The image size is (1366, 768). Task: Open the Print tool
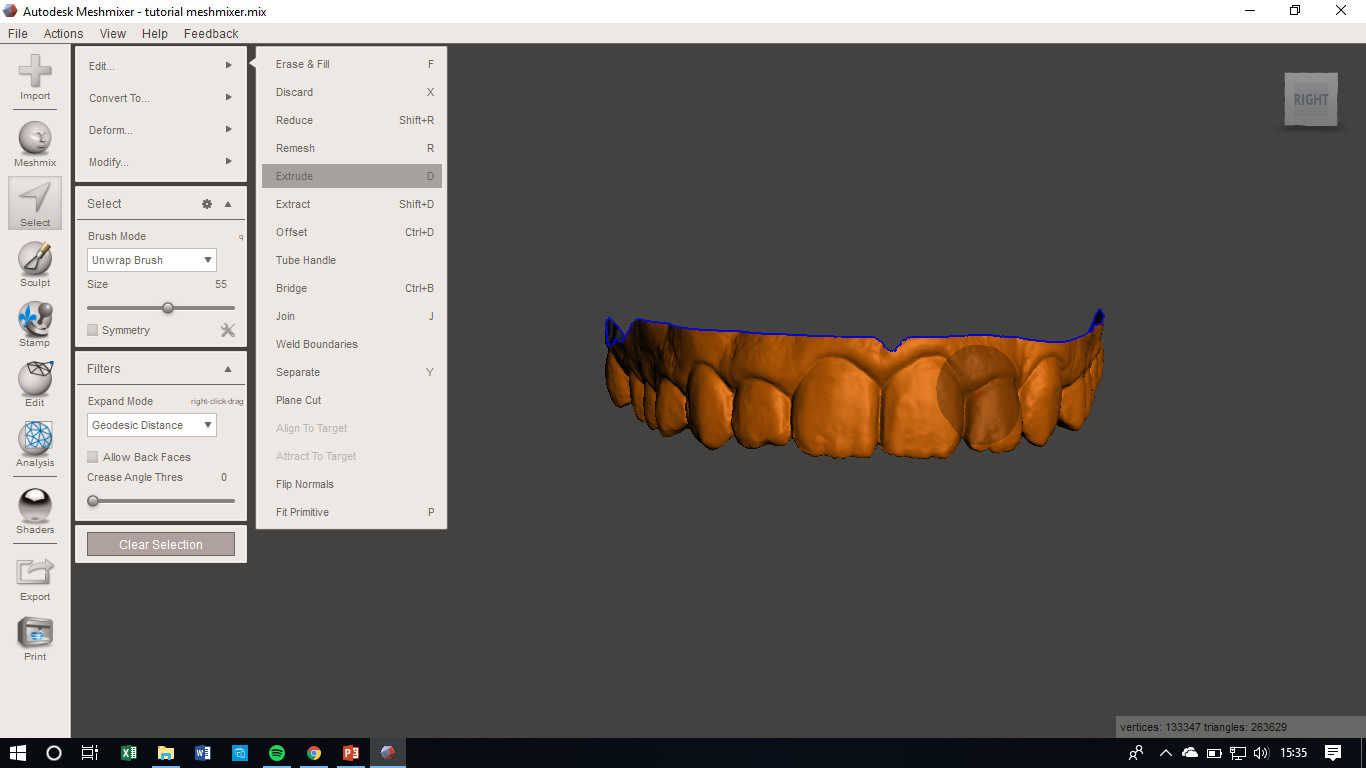35,639
